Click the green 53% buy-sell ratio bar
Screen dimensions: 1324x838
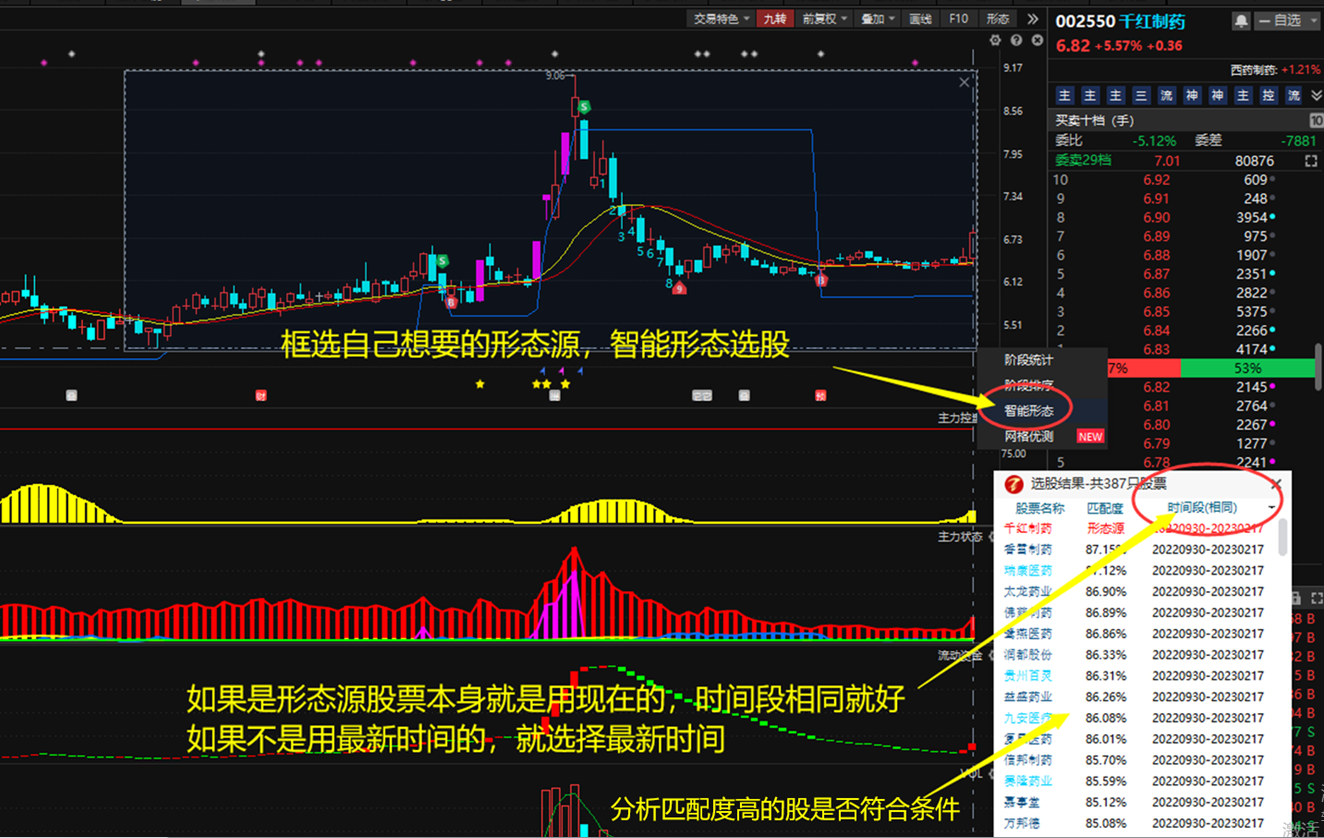1248,368
